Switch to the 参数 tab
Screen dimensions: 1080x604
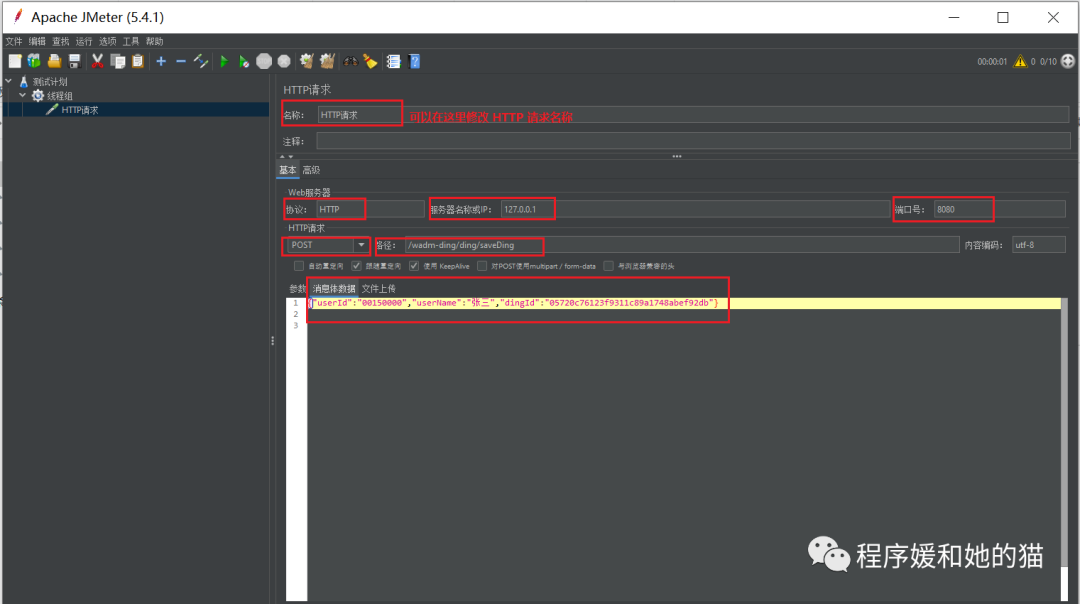pos(298,289)
